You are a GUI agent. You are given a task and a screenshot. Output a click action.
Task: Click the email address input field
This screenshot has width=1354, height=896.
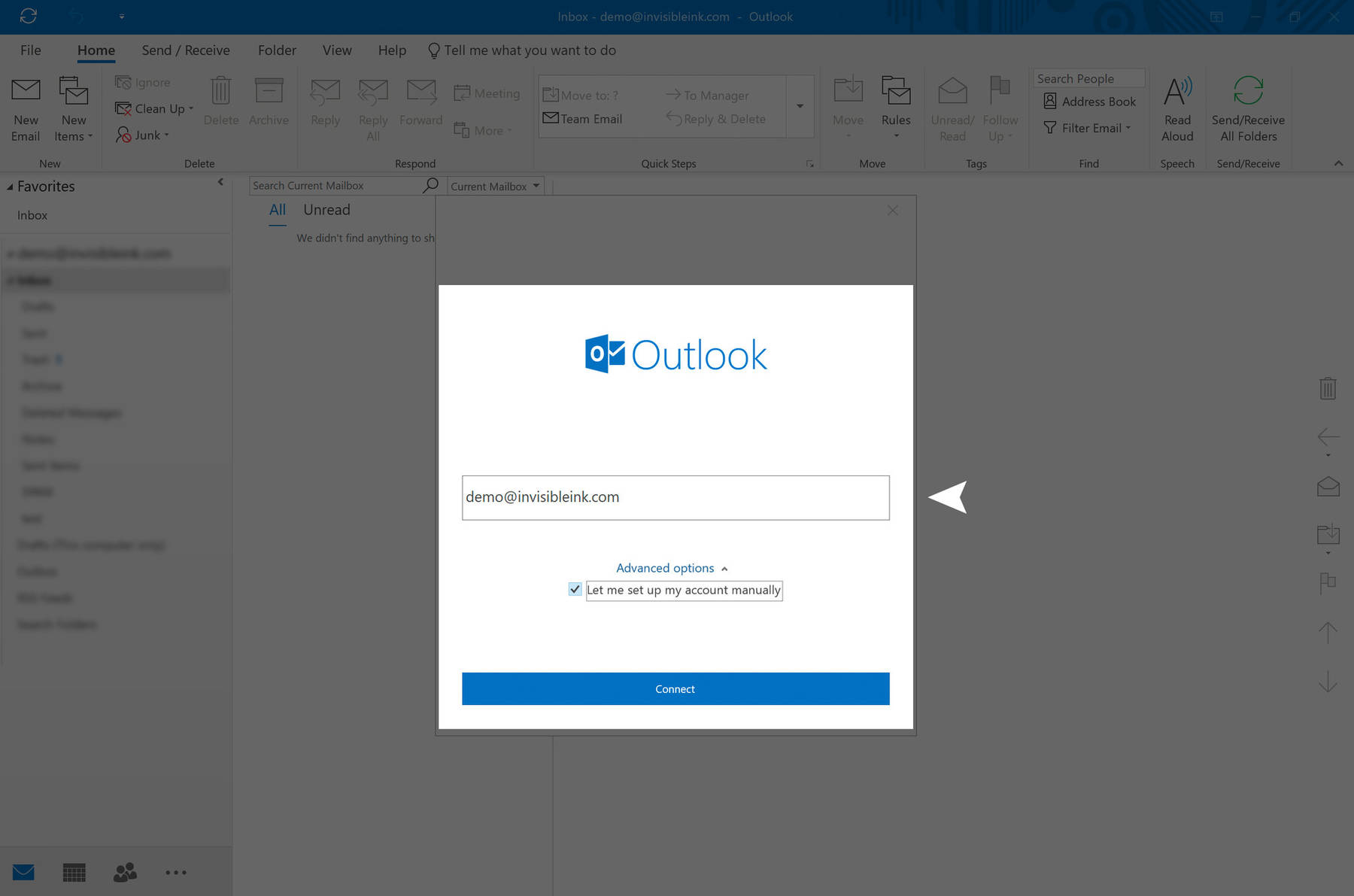click(675, 497)
